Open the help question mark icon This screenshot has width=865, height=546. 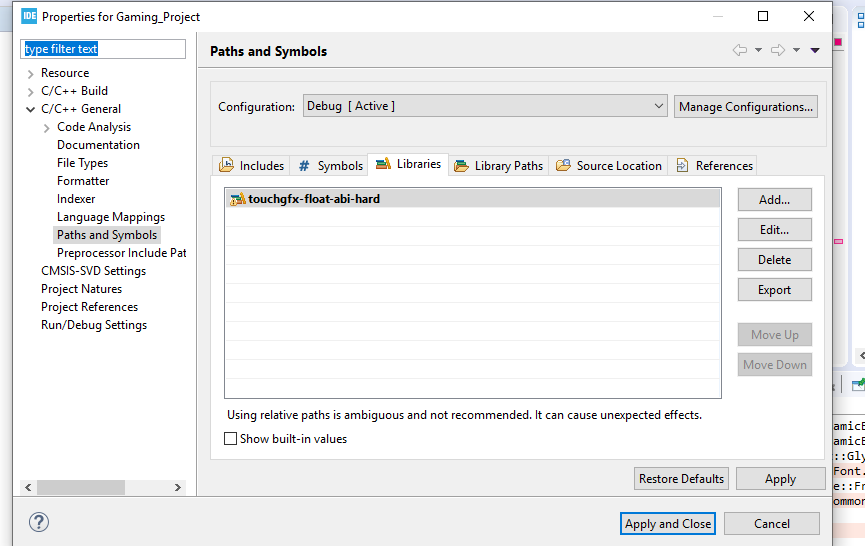tap(39, 522)
